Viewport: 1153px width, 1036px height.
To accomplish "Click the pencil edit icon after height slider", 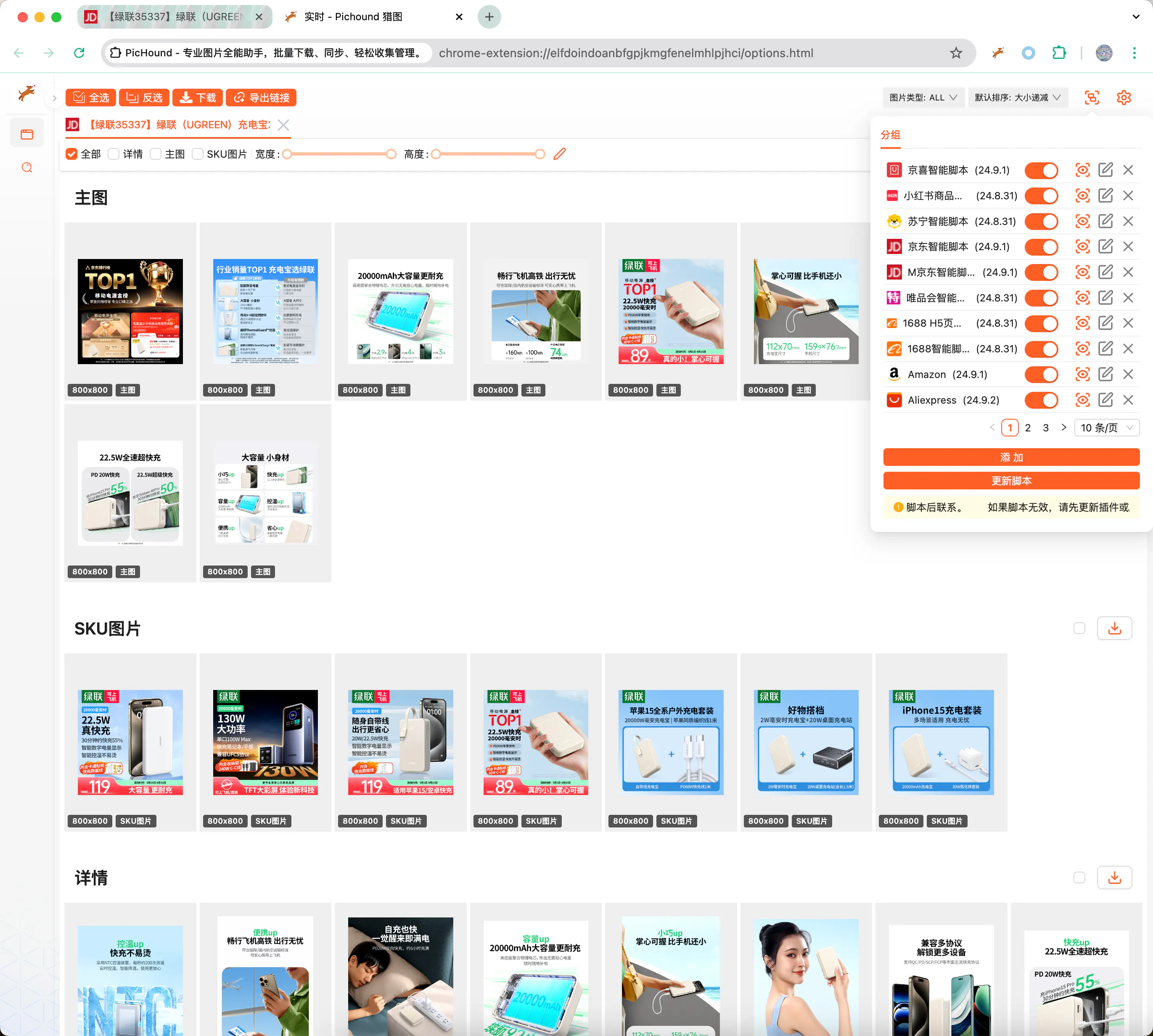I will [560, 154].
